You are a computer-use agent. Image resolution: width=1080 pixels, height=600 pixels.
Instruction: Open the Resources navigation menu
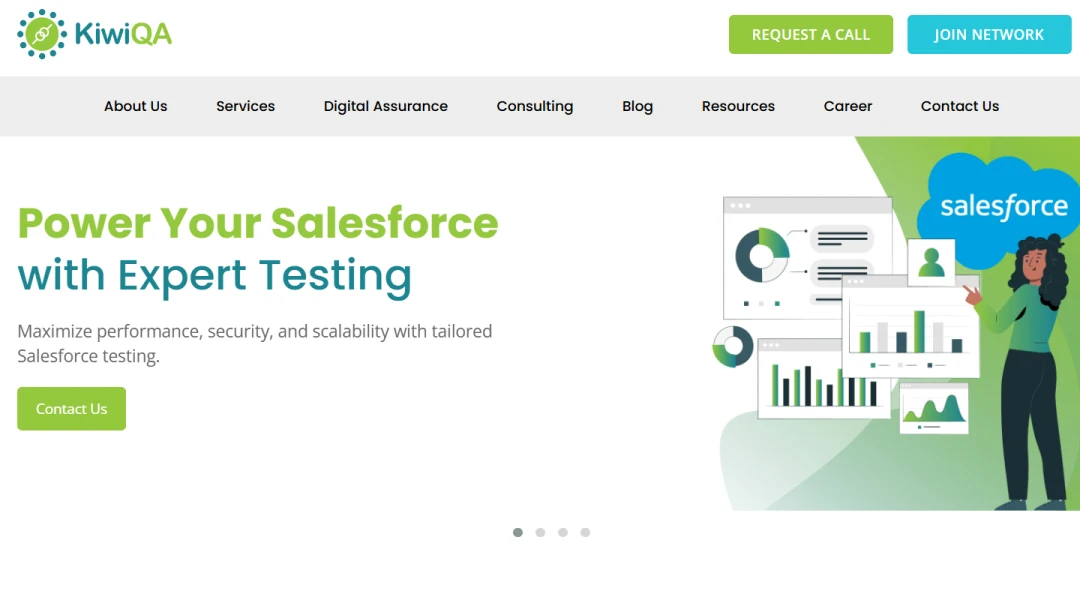tap(738, 106)
